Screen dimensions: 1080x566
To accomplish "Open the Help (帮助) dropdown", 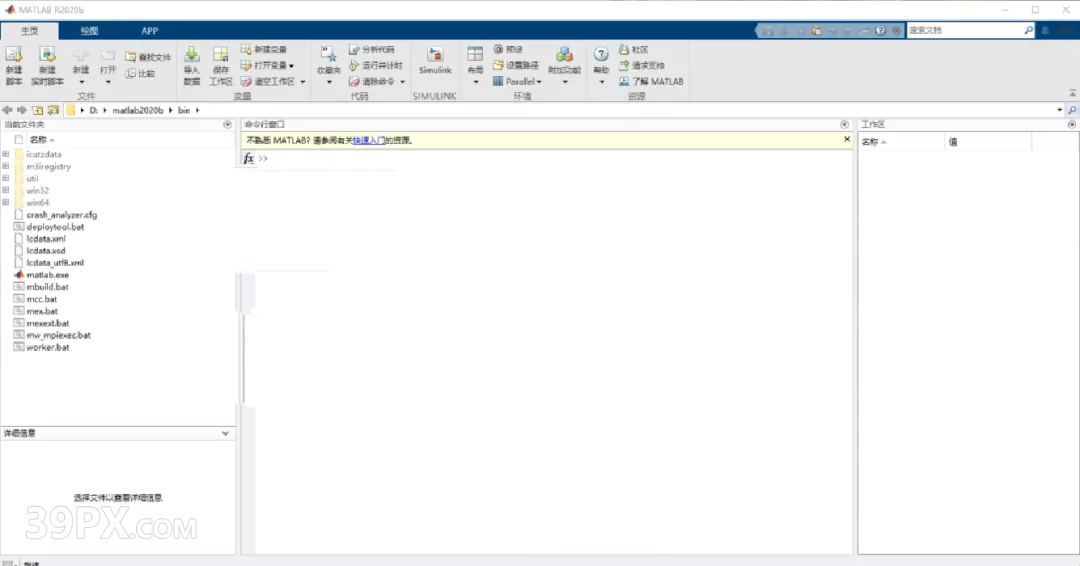I will 601,82.
